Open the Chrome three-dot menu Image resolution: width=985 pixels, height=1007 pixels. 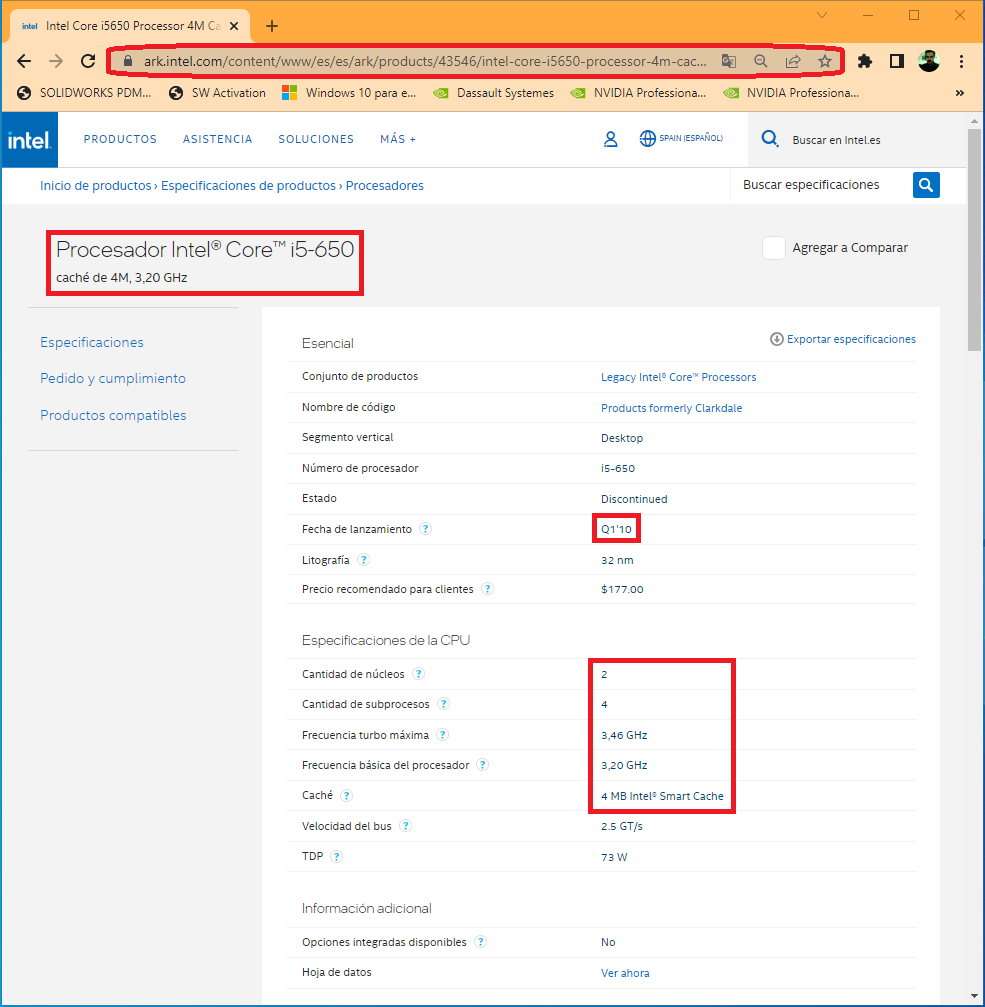point(961,61)
